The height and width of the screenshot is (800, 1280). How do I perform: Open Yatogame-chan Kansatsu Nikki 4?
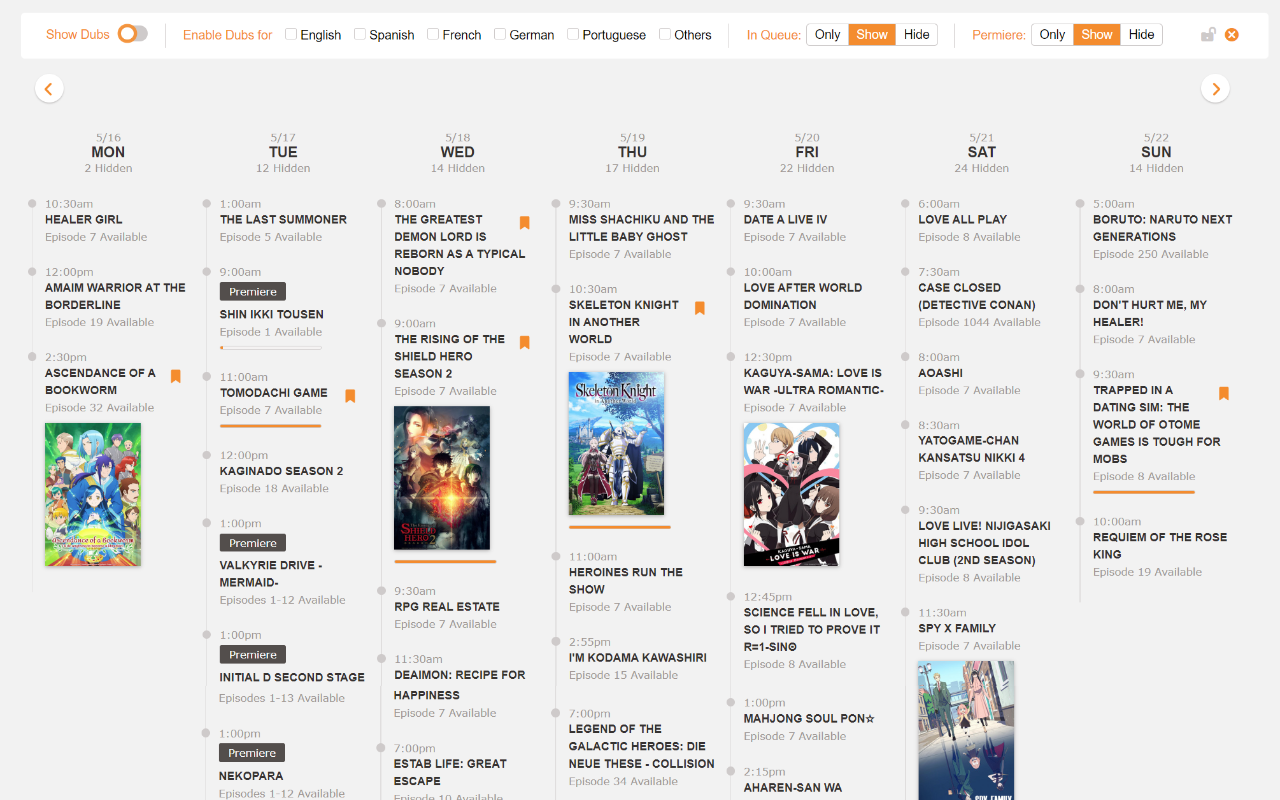[x=972, y=449]
